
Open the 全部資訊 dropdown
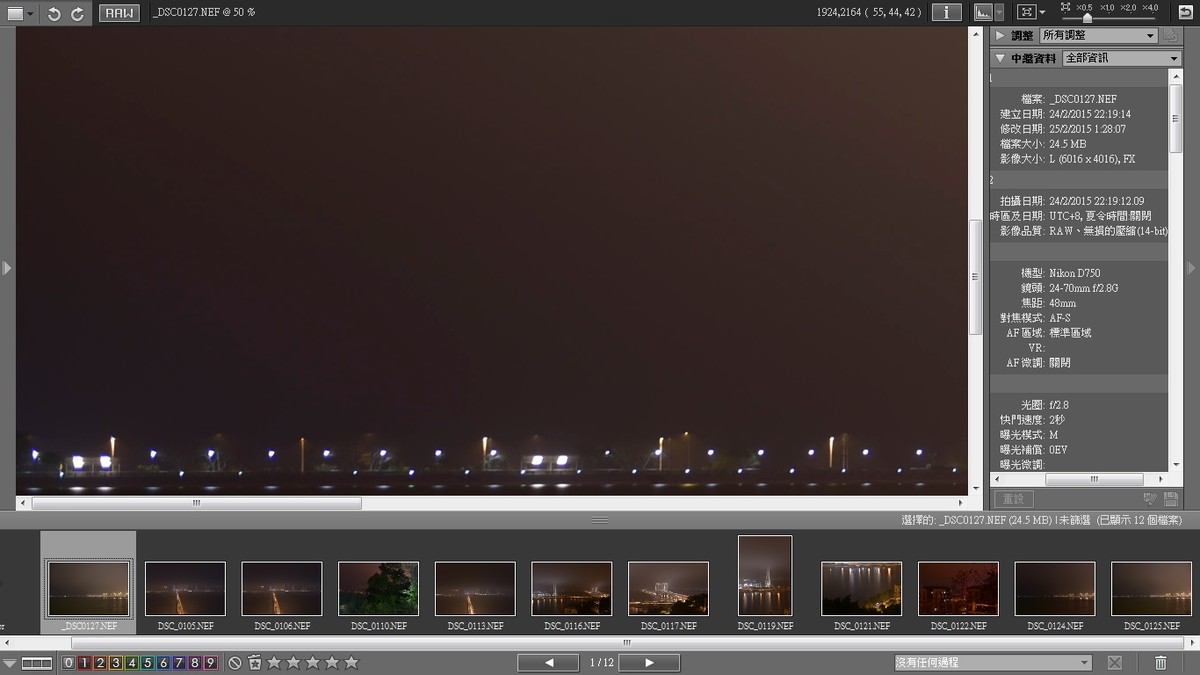(1122, 58)
